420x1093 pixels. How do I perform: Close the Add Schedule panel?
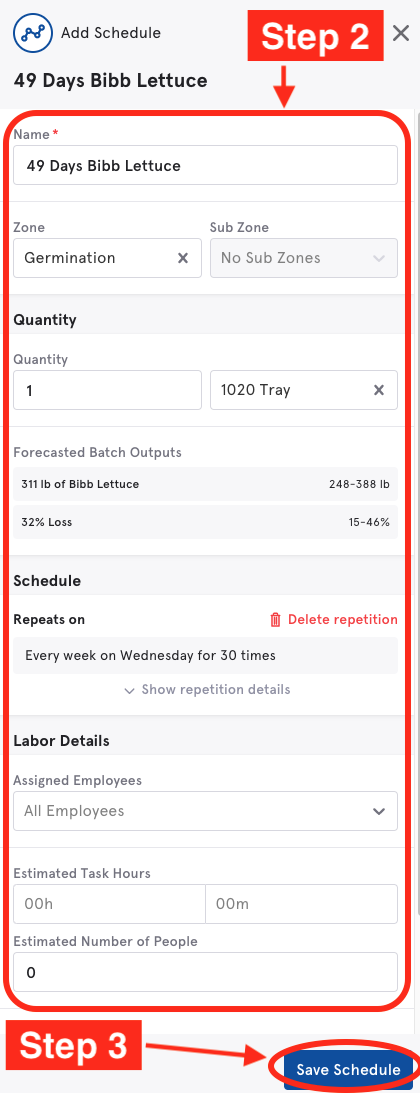[400, 33]
